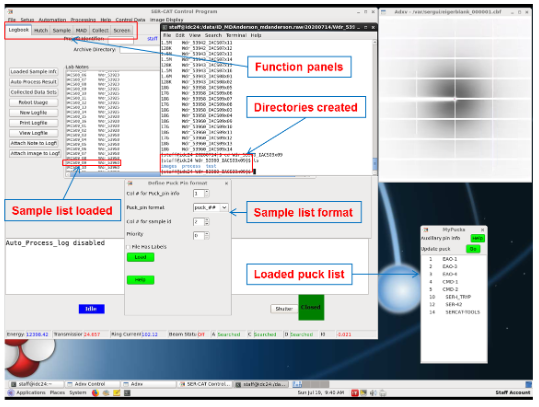Image resolution: width=539 pixels, height=407 pixels.
Task: Click the volume icon in the system tray
Action: (x=373, y=393)
